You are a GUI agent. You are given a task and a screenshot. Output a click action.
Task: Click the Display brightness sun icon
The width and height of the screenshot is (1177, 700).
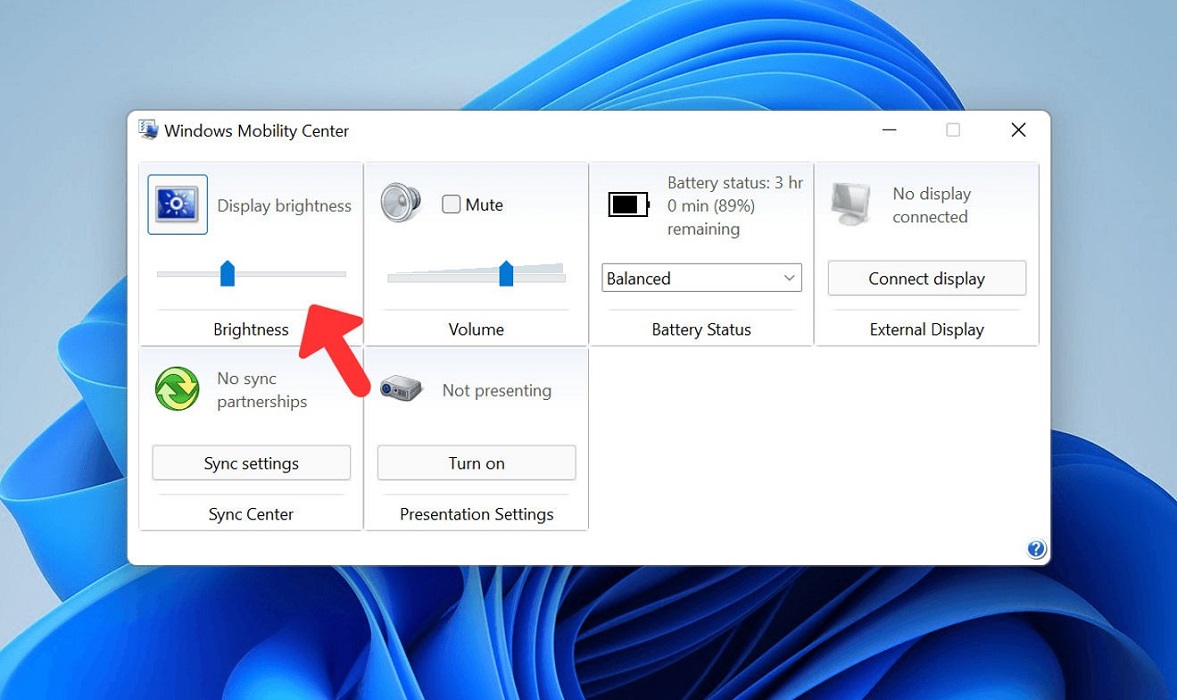click(x=177, y=204)
